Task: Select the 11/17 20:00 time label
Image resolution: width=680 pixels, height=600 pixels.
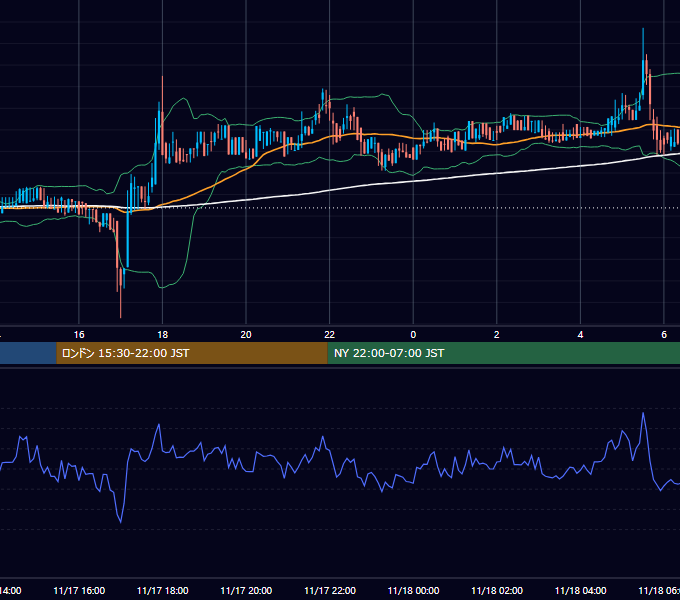Action: coord(246,590)
